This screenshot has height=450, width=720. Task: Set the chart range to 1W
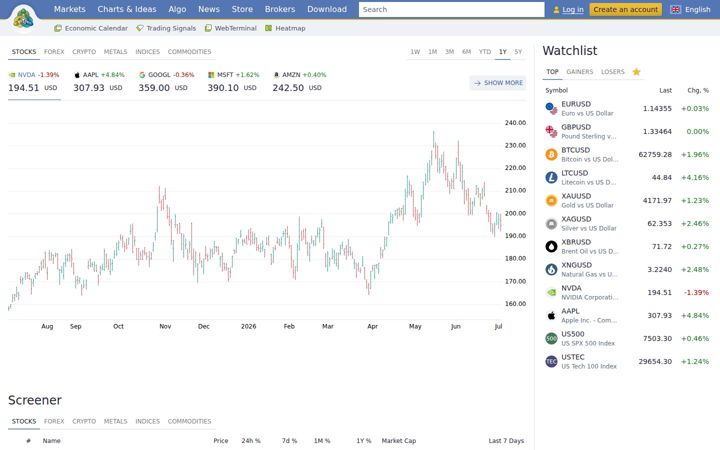click(415, 52)
